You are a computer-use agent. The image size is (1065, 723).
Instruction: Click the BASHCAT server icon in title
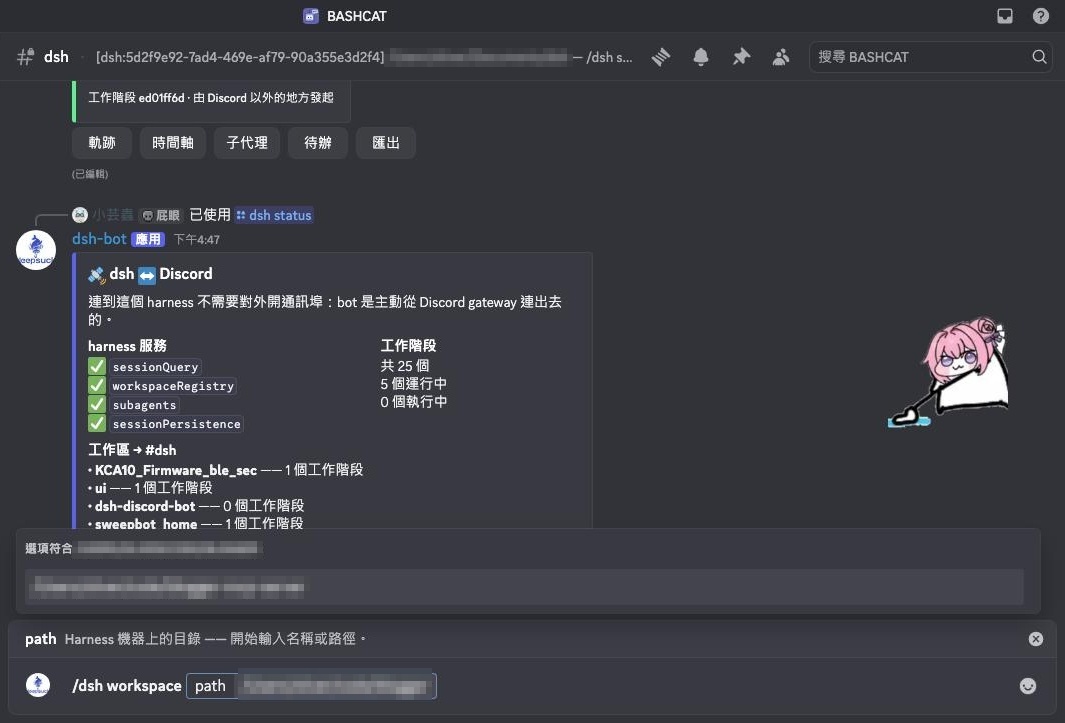(x=311, y=16)
